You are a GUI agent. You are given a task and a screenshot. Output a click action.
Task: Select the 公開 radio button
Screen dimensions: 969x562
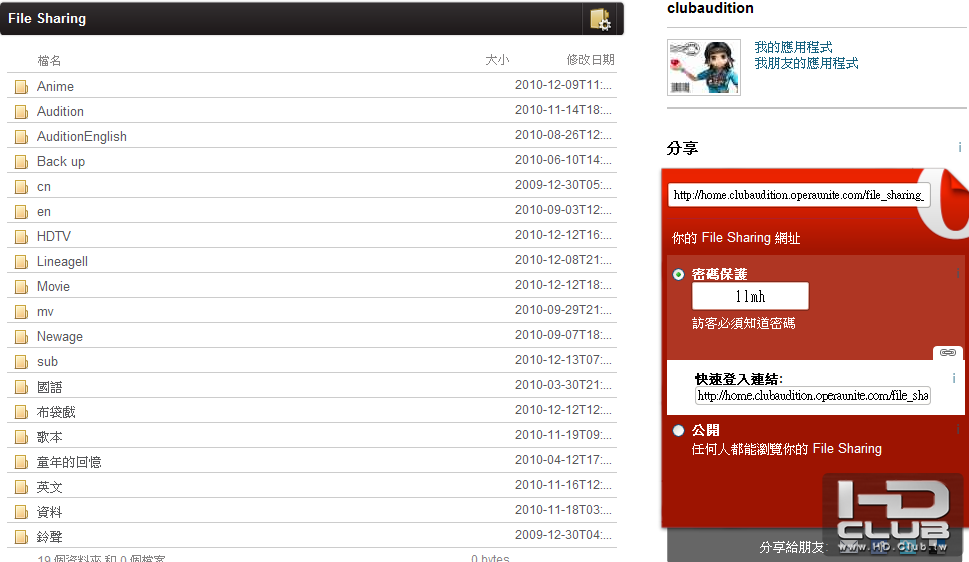[679, 430]
